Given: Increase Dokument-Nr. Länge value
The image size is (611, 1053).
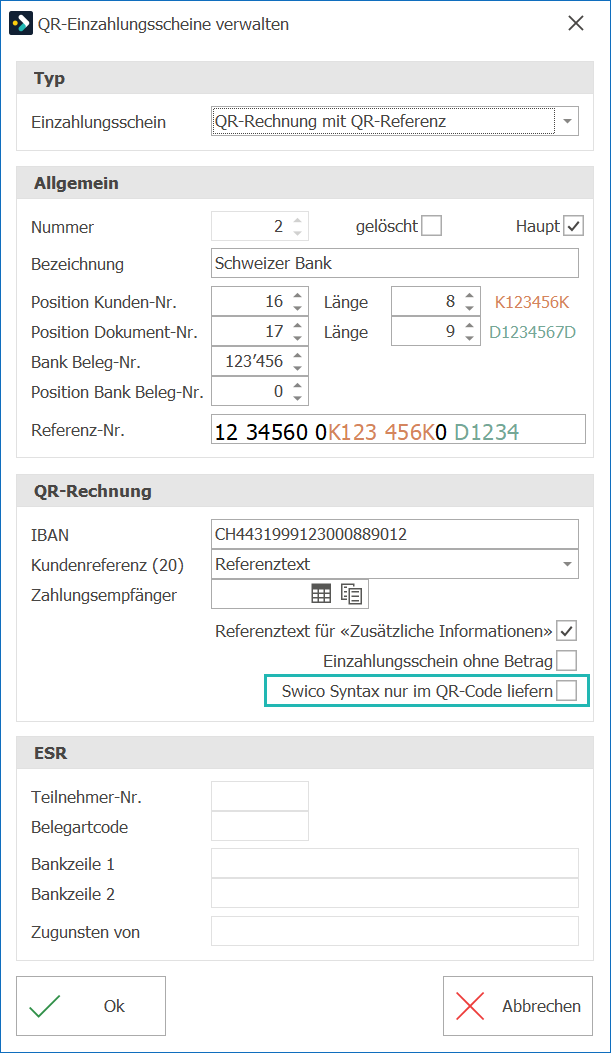Looking at the screenshot, I should coord(469,325).
